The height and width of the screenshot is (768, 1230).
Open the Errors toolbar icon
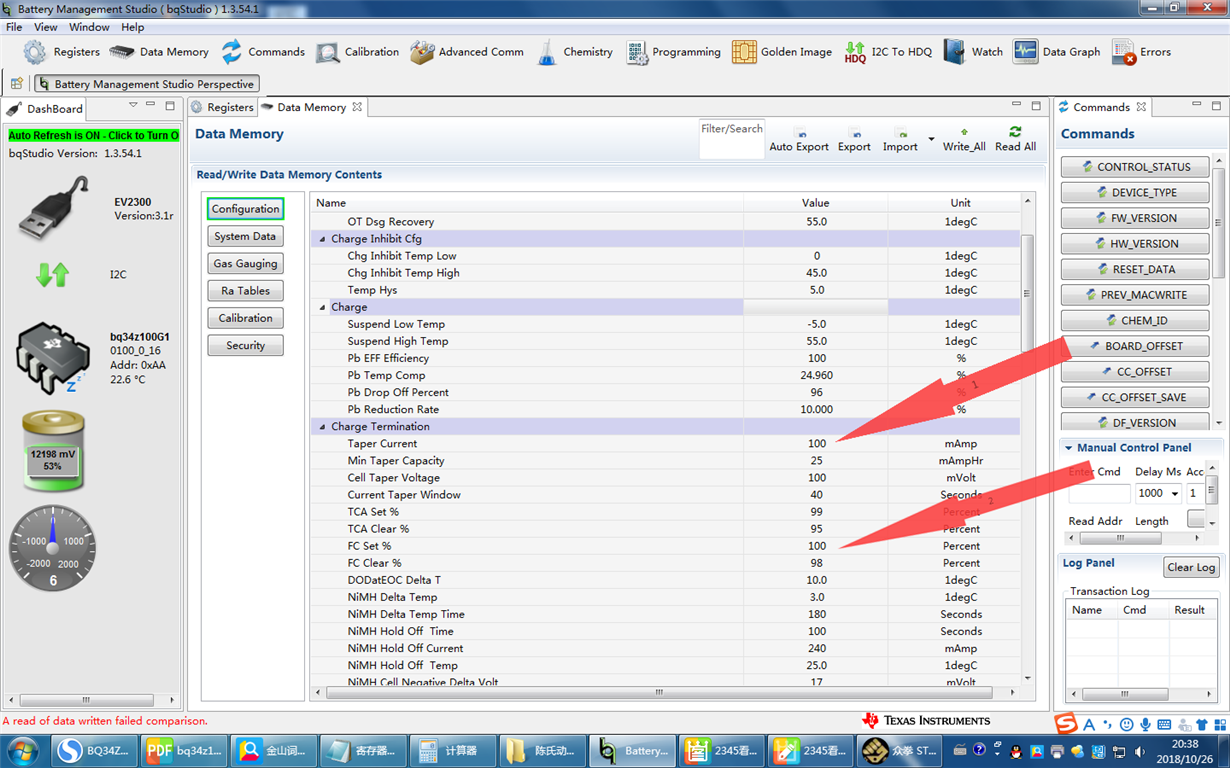[x=1124, y=52]
